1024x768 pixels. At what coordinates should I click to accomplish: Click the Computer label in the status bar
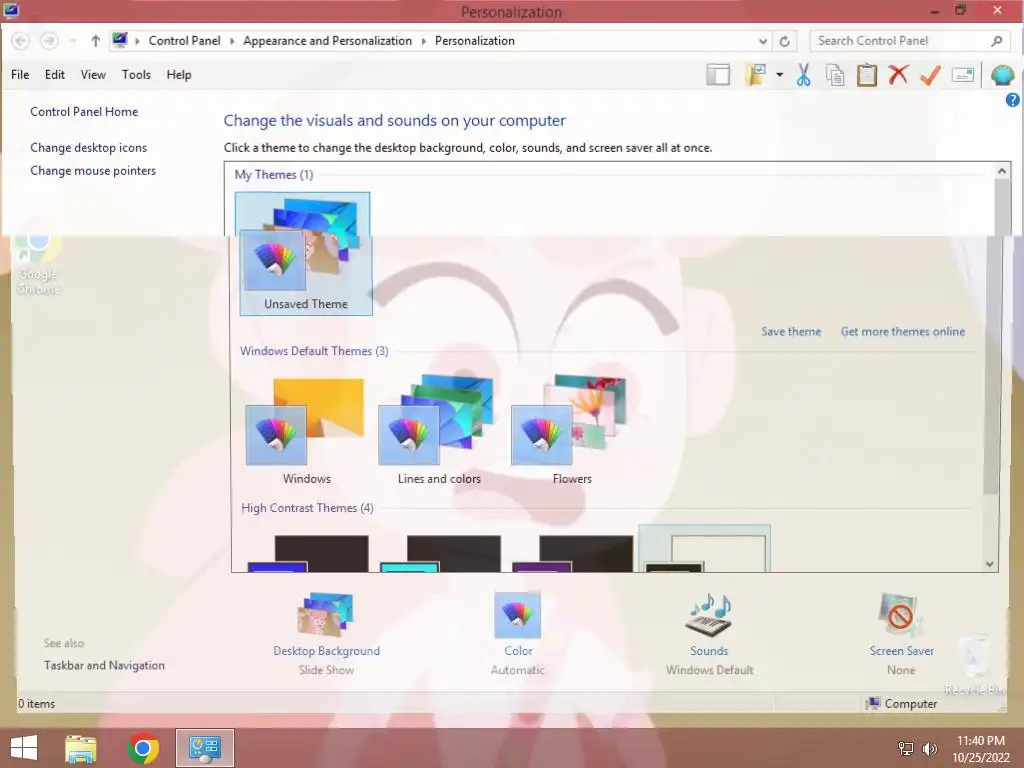[910, 703]
